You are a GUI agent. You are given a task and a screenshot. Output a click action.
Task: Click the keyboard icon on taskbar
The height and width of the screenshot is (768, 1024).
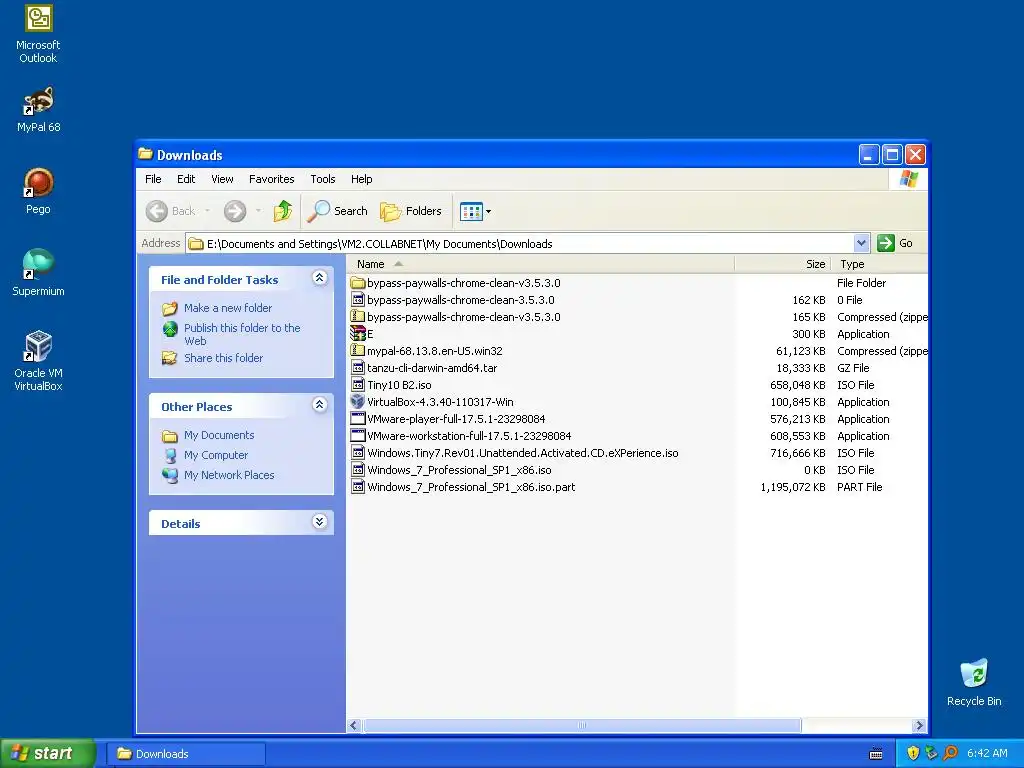tap(876, 754)
